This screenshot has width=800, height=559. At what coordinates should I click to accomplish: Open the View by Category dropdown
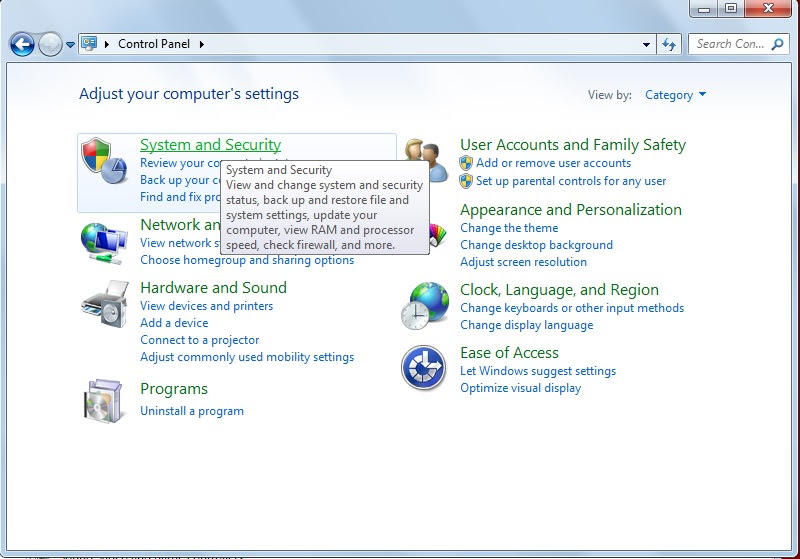(676, 95)
